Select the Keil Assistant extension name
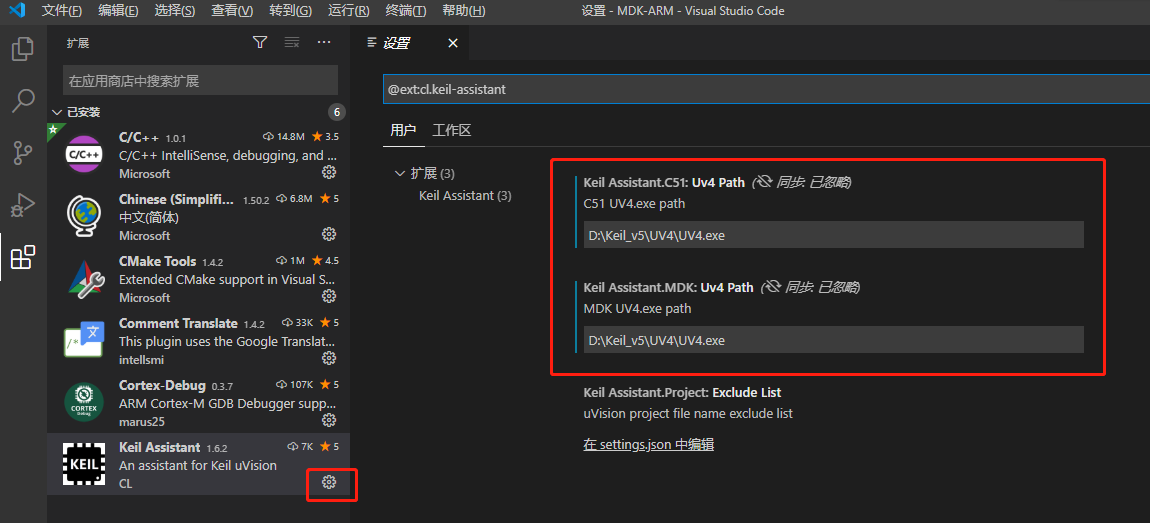 [x=159, y=447]
